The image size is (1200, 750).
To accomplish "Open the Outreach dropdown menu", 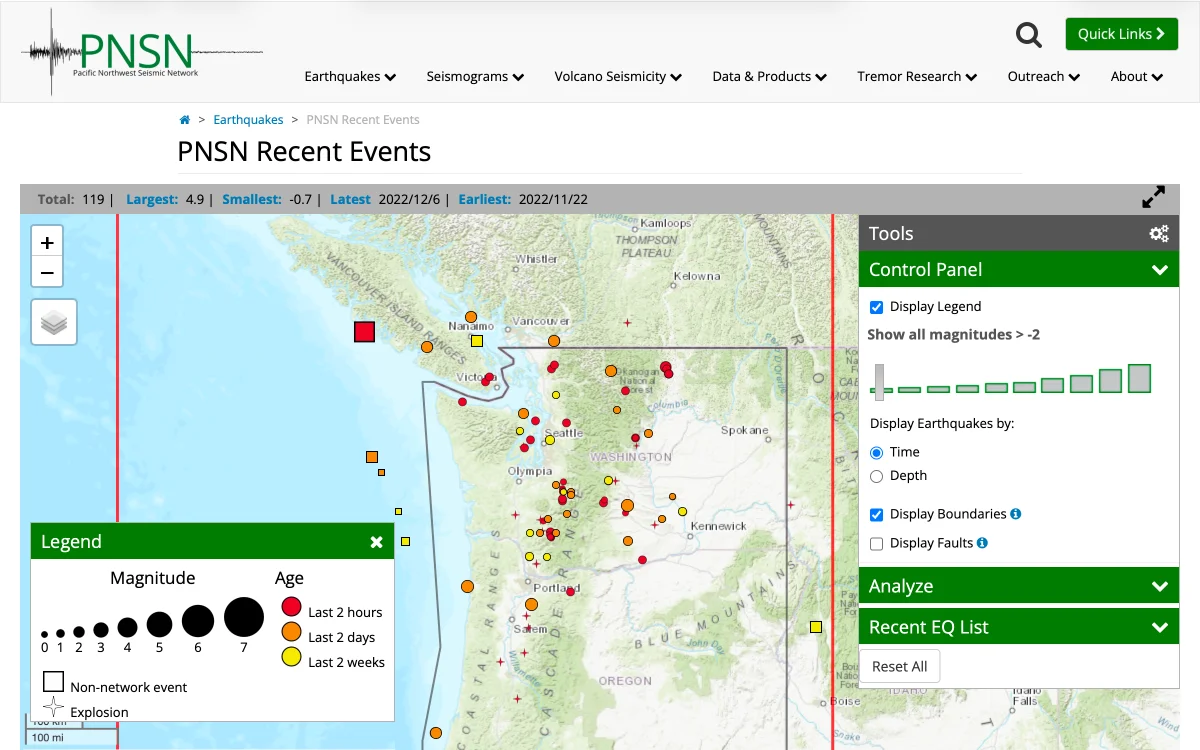I will [1044, 76].
